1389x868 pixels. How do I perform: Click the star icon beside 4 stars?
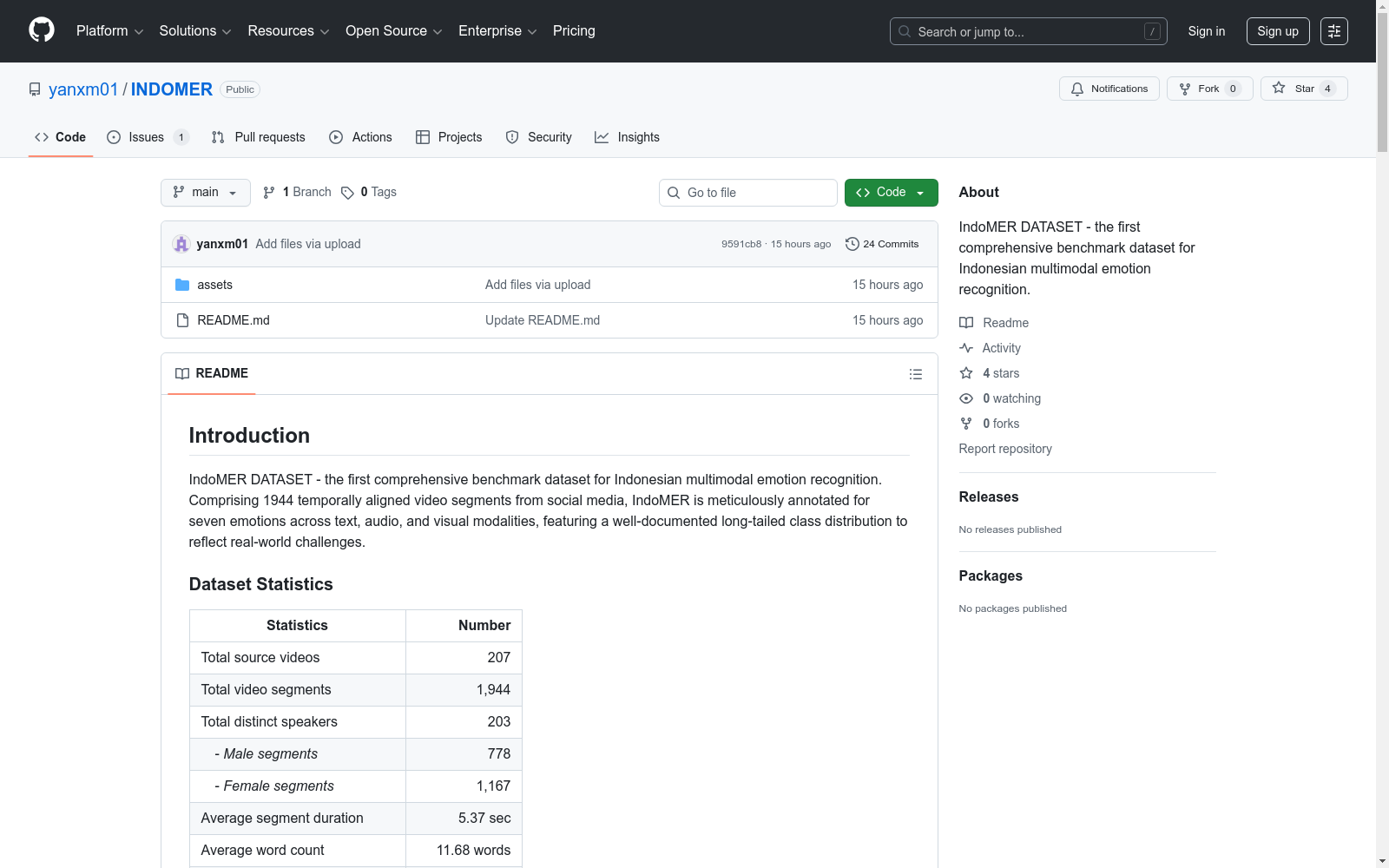[x=966, y=373]
